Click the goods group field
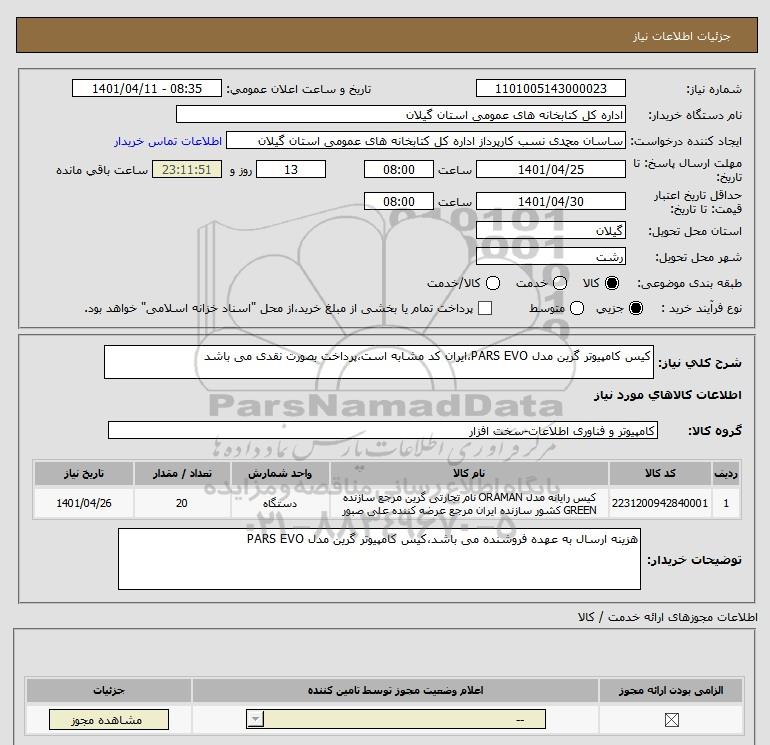The image size is (770, 745). tap(383, 430)
